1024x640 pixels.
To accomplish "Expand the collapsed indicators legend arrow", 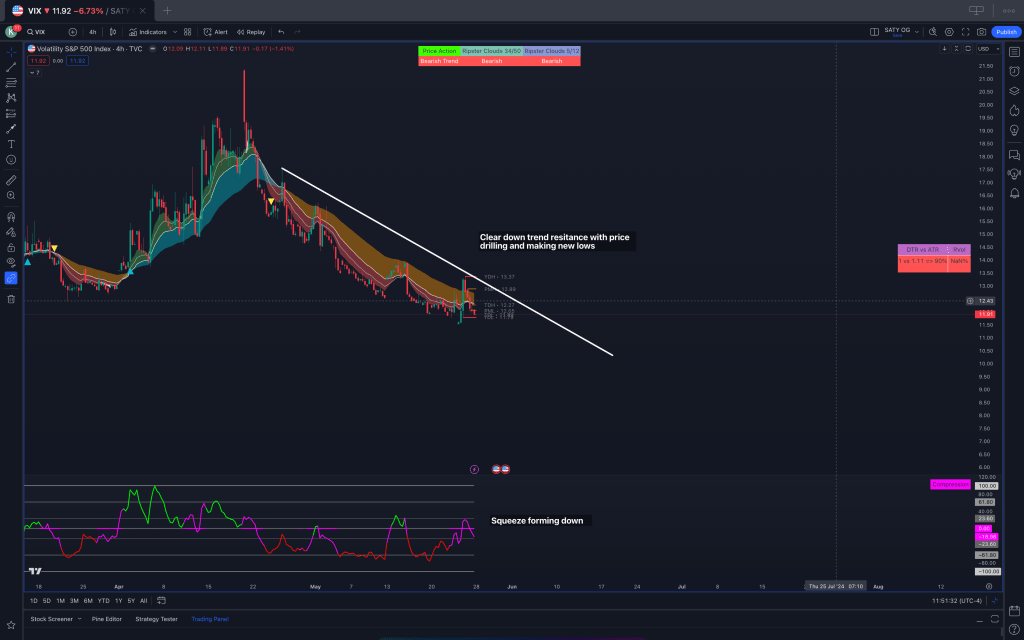I will coord(34,72).
